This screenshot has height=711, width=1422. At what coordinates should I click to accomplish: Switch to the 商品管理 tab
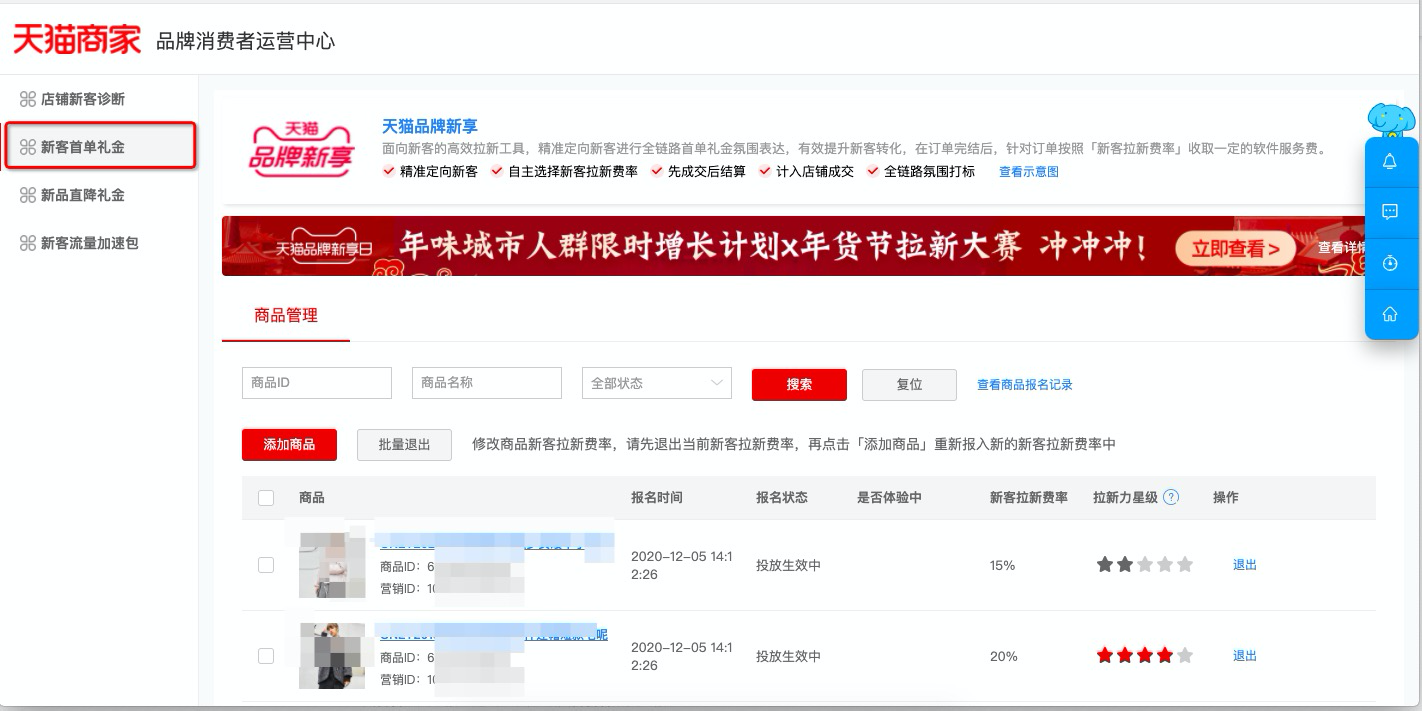pyautogui.click(x=286, y=316)
